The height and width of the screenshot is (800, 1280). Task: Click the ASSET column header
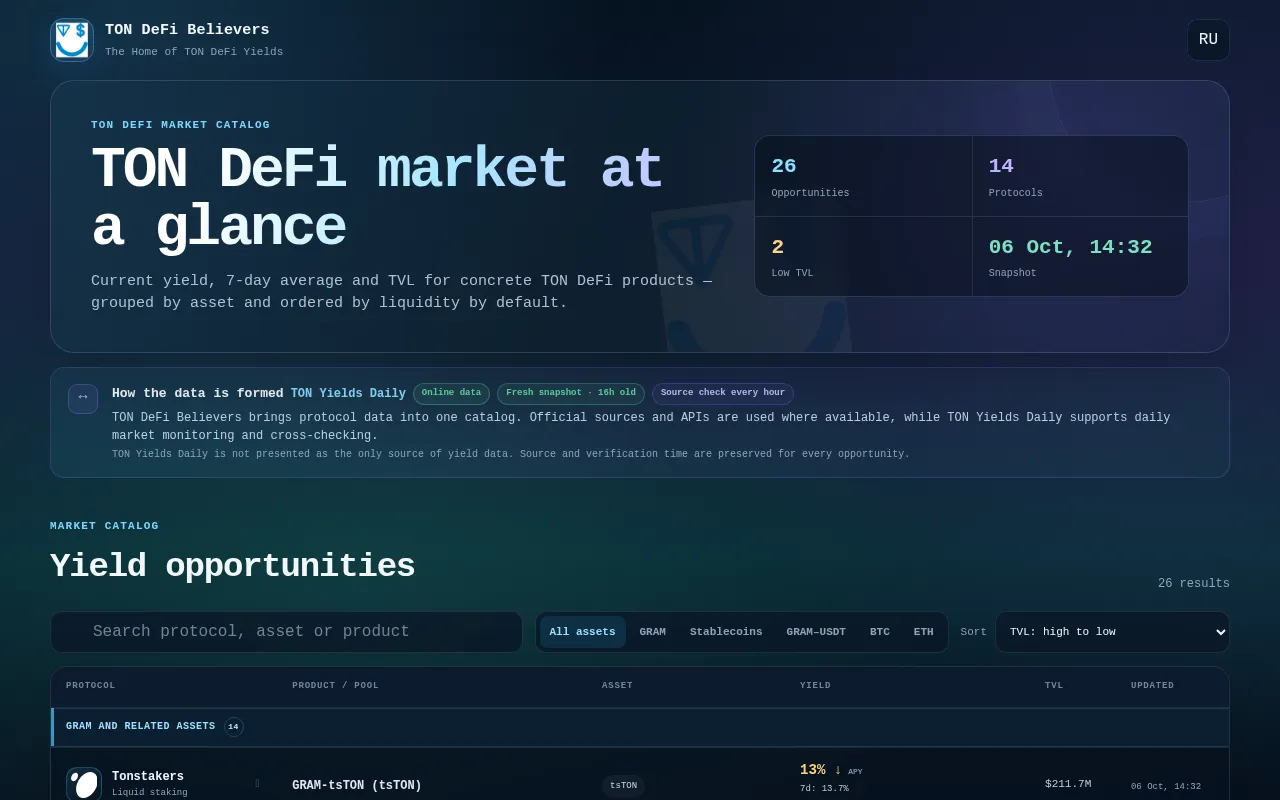617,686
